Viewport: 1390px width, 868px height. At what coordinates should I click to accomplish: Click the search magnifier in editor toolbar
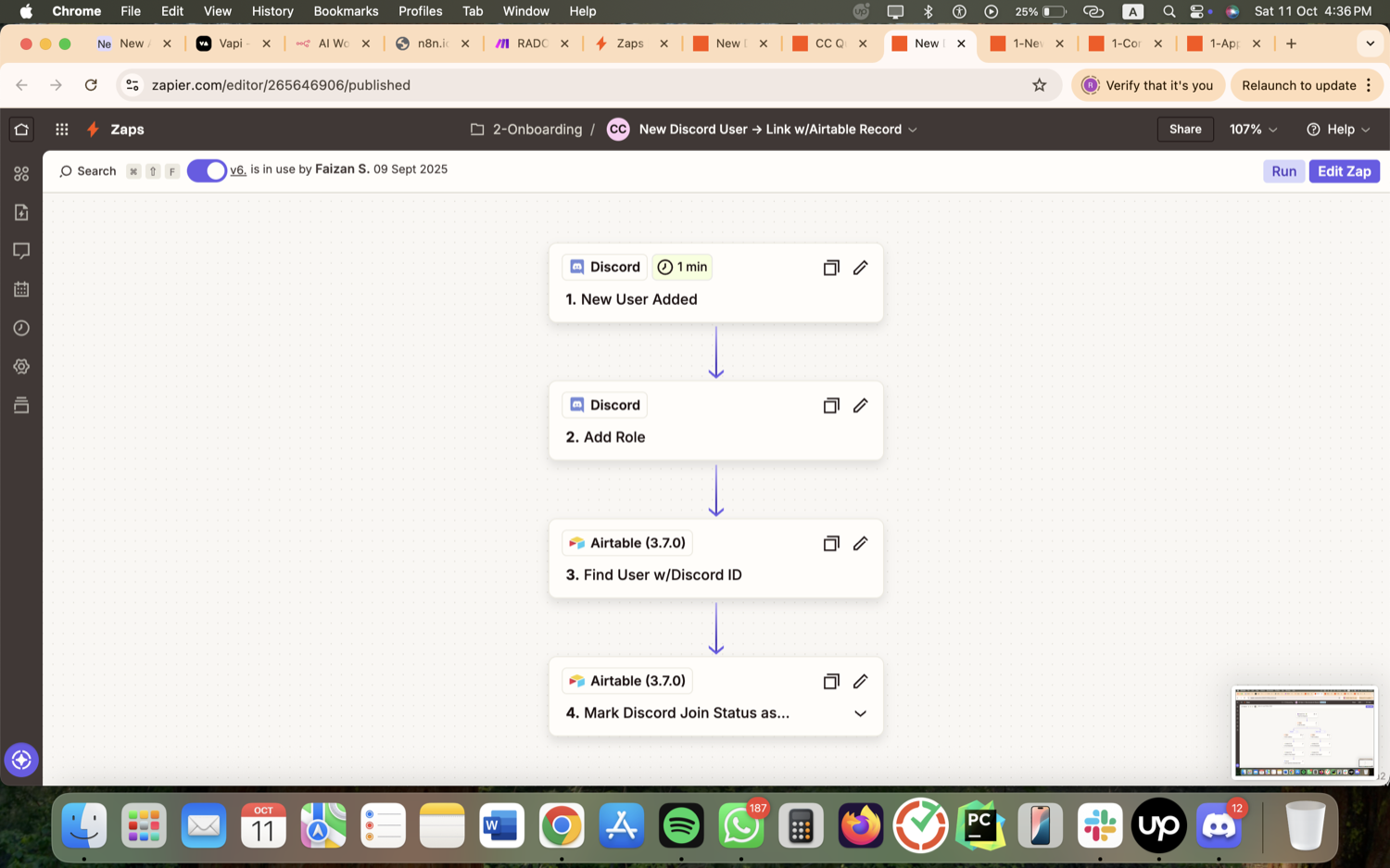click(x=66, y=171)
